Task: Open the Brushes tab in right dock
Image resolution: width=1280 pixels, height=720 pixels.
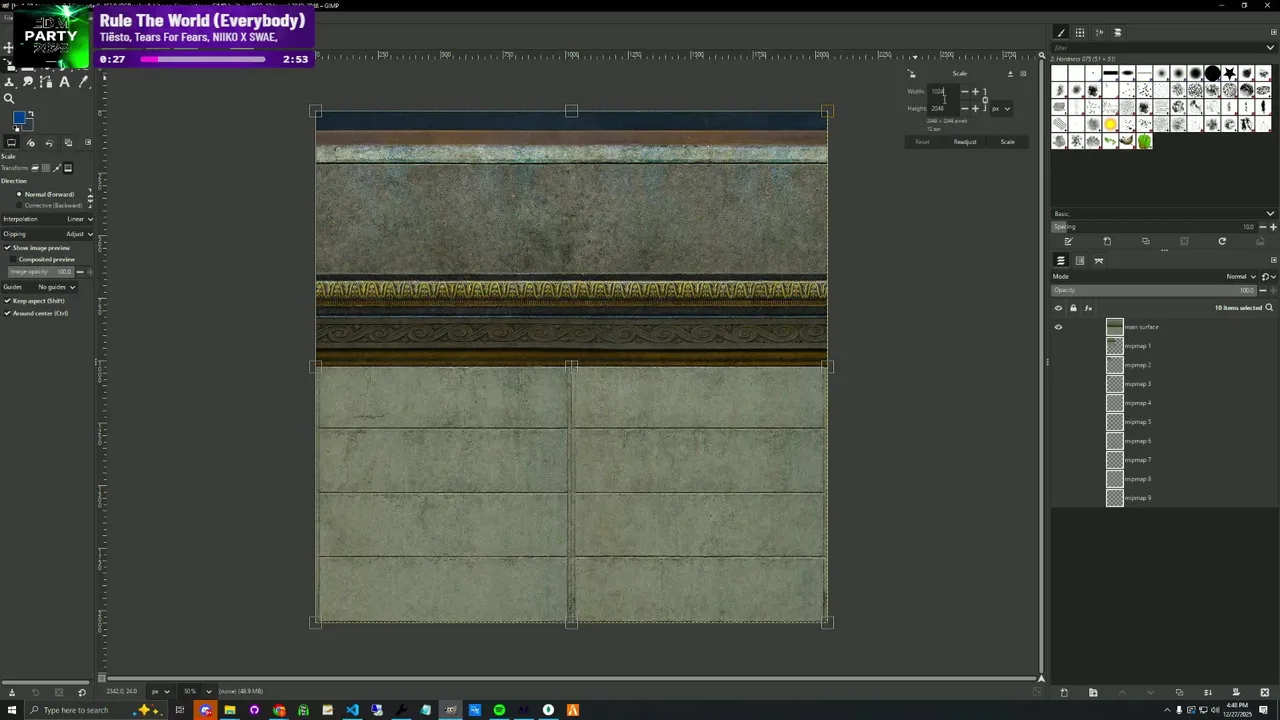Action: point(1061,33)
